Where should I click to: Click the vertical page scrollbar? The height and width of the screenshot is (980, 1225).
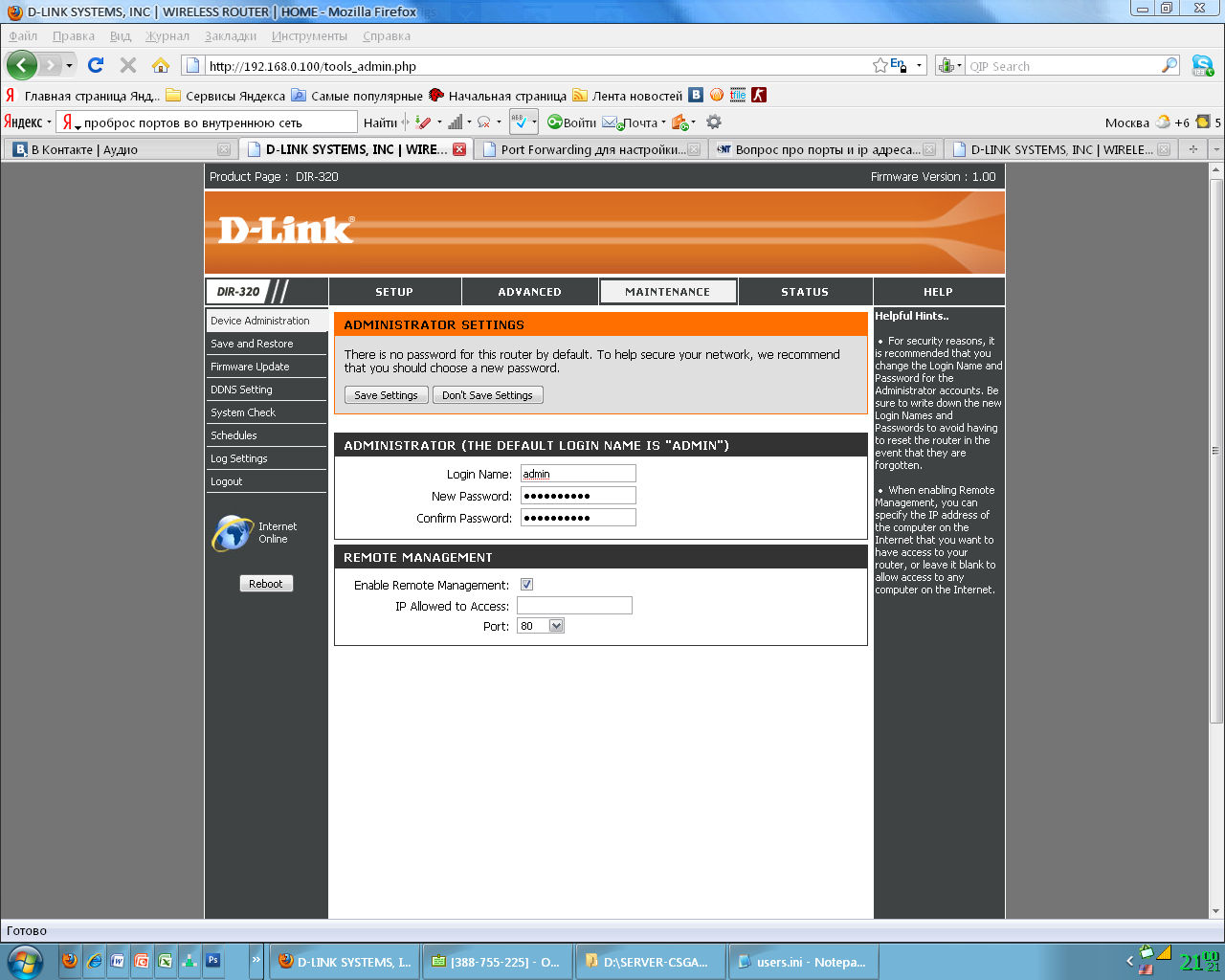[x=1216, y=450]
